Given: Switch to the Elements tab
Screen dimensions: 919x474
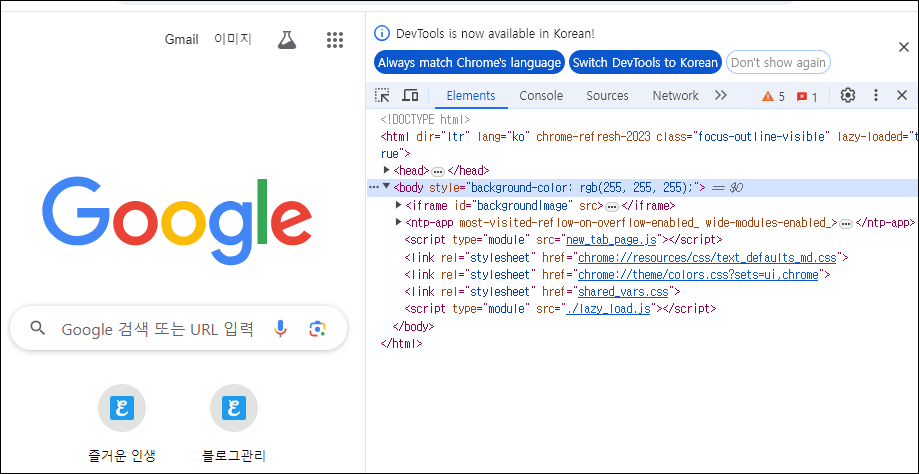Looking at the screenshot, I should [471, 96].
